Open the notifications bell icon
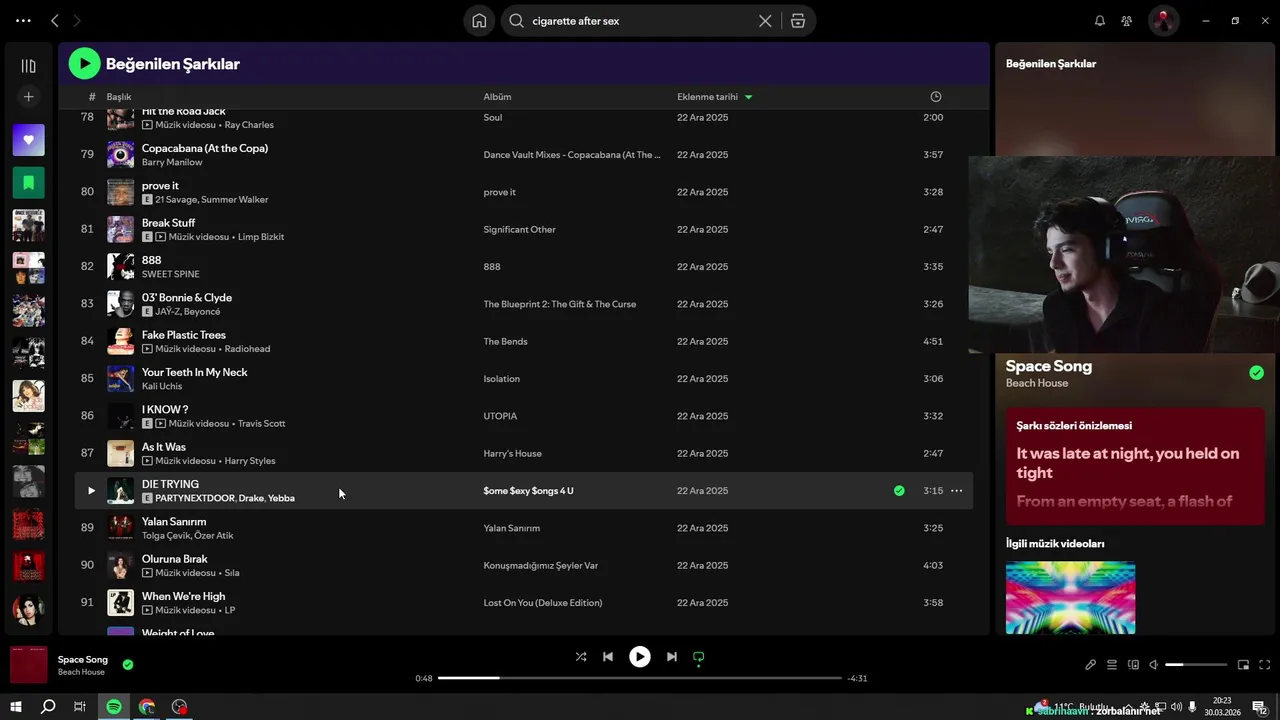1280x720 pixels. [1100, 21]
